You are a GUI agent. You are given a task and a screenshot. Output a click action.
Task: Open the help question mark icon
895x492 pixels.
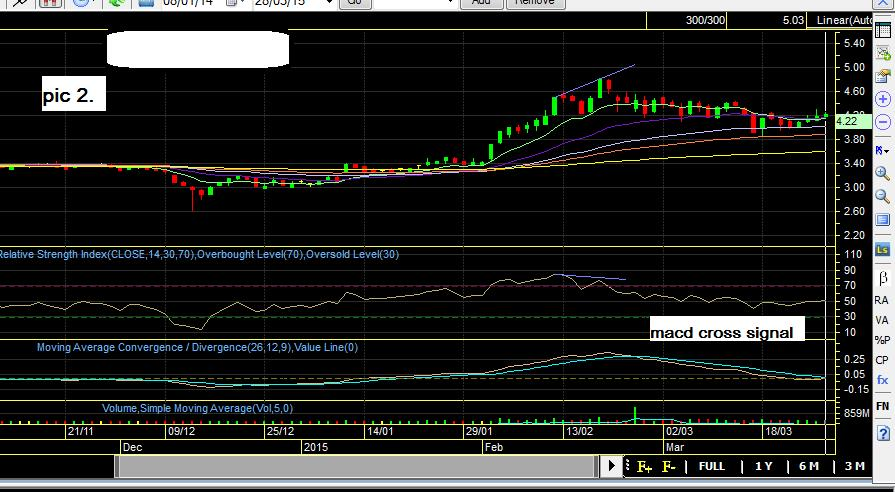[x=882, y=433]
